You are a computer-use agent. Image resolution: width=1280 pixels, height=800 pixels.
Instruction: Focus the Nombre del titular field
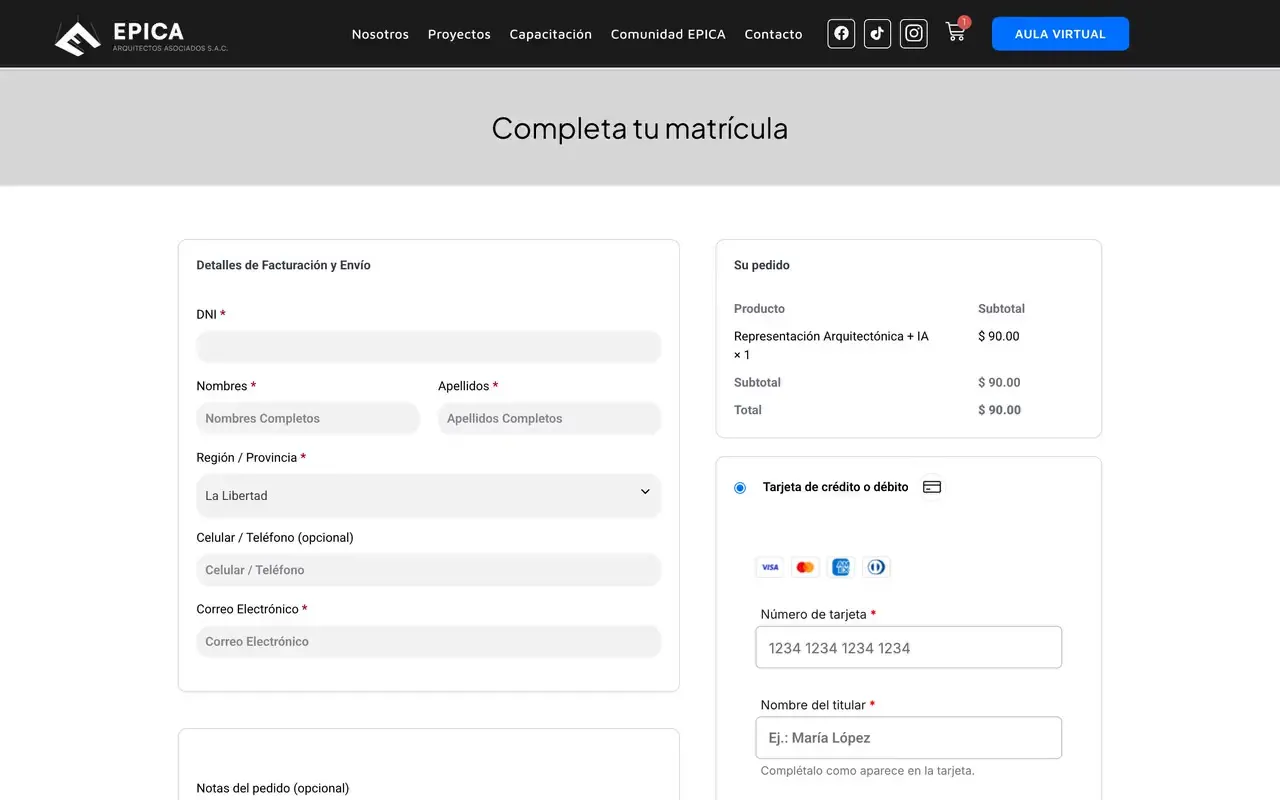tap(909, 738)
